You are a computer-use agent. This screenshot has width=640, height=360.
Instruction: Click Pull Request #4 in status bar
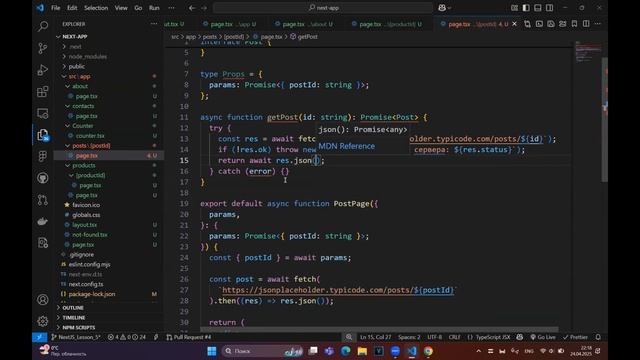[x=189, y=337]
